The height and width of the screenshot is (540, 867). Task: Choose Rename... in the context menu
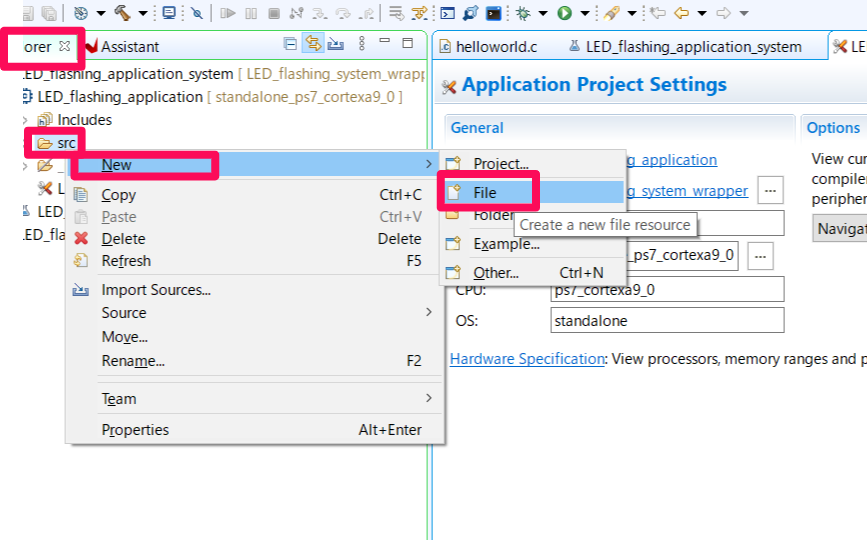point(255,361)
